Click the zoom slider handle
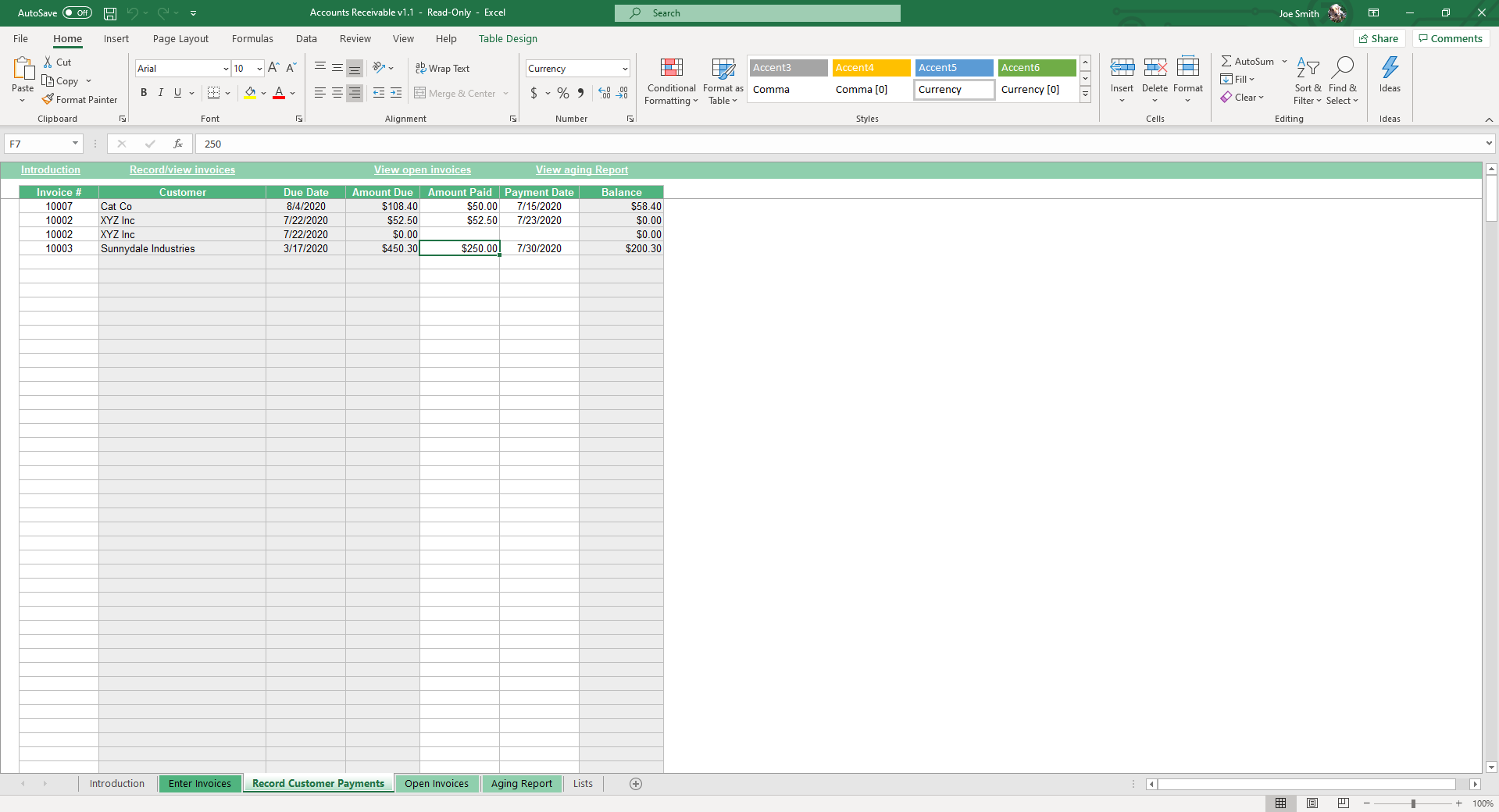 [1413, 803]
